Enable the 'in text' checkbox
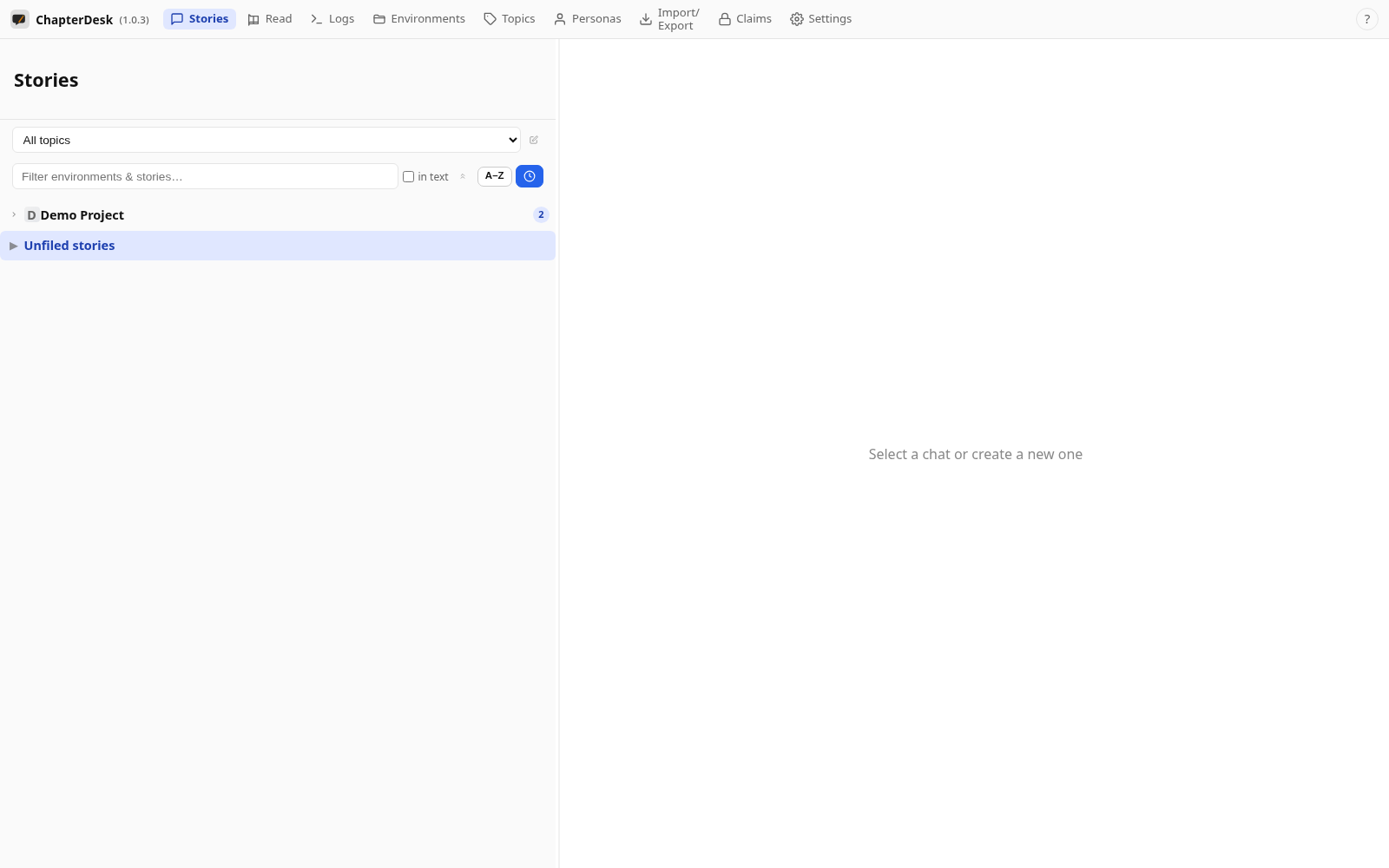 (x=408, y=176)
